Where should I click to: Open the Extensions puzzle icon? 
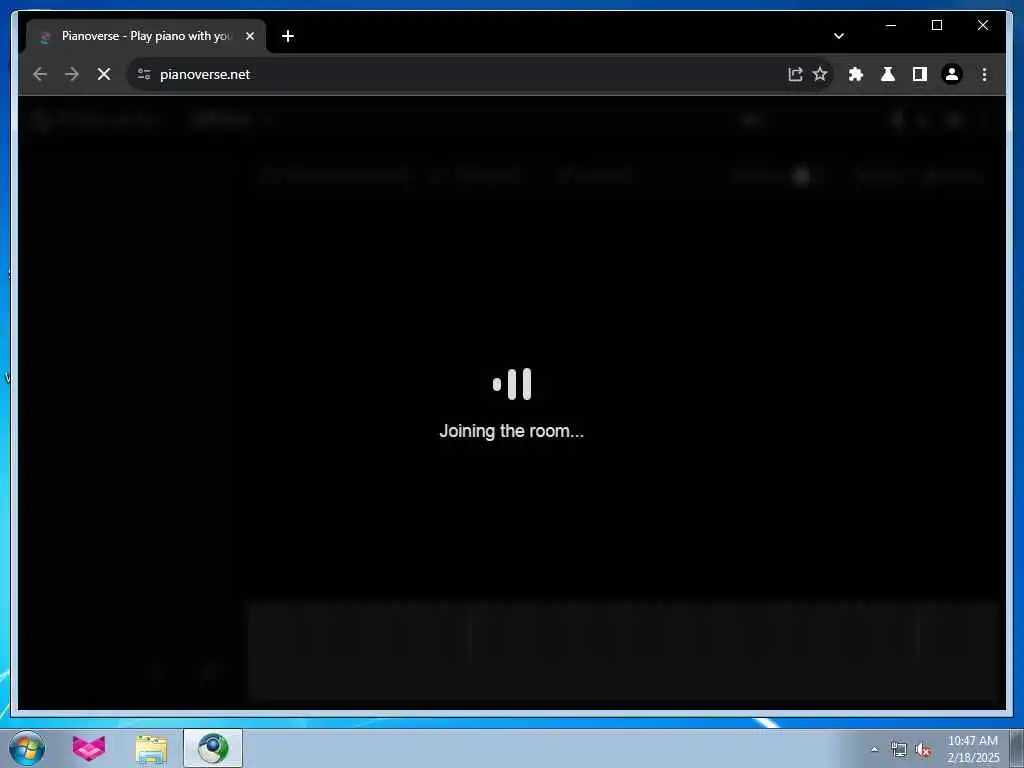tap(856, 74)
